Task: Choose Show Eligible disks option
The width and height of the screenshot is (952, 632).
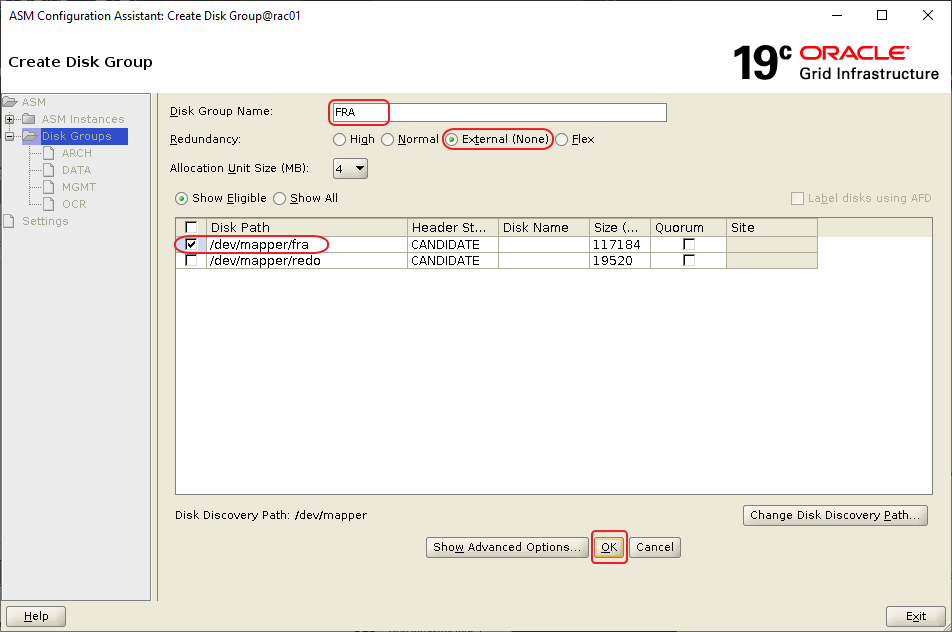Action: (181, 199)
